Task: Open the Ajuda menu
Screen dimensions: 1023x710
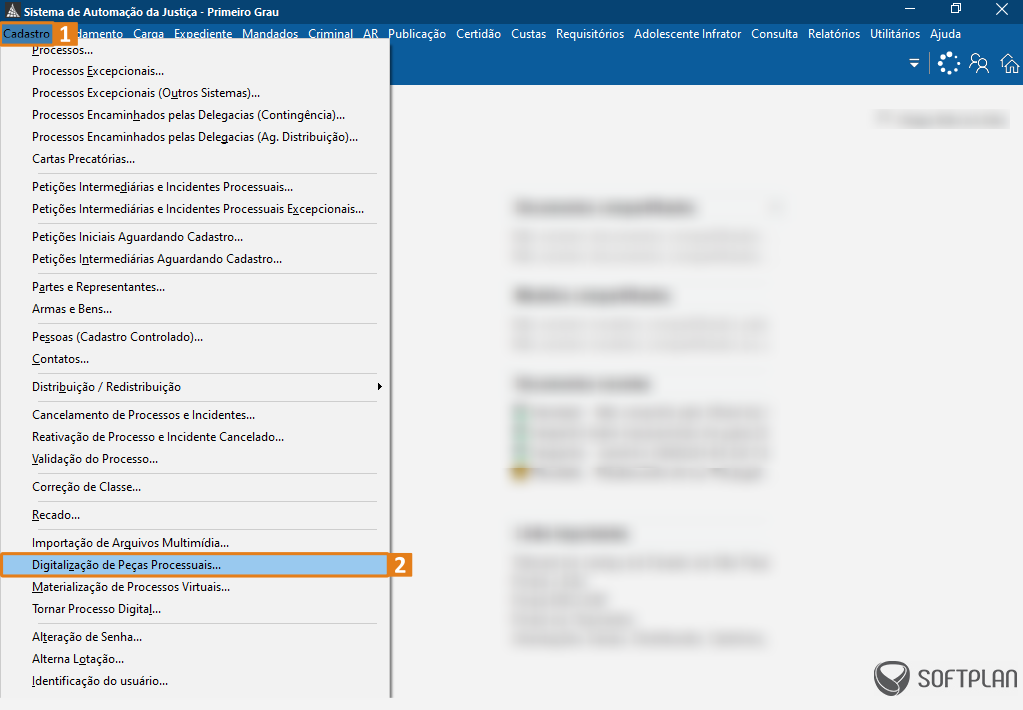Action: tap(945, 34)
